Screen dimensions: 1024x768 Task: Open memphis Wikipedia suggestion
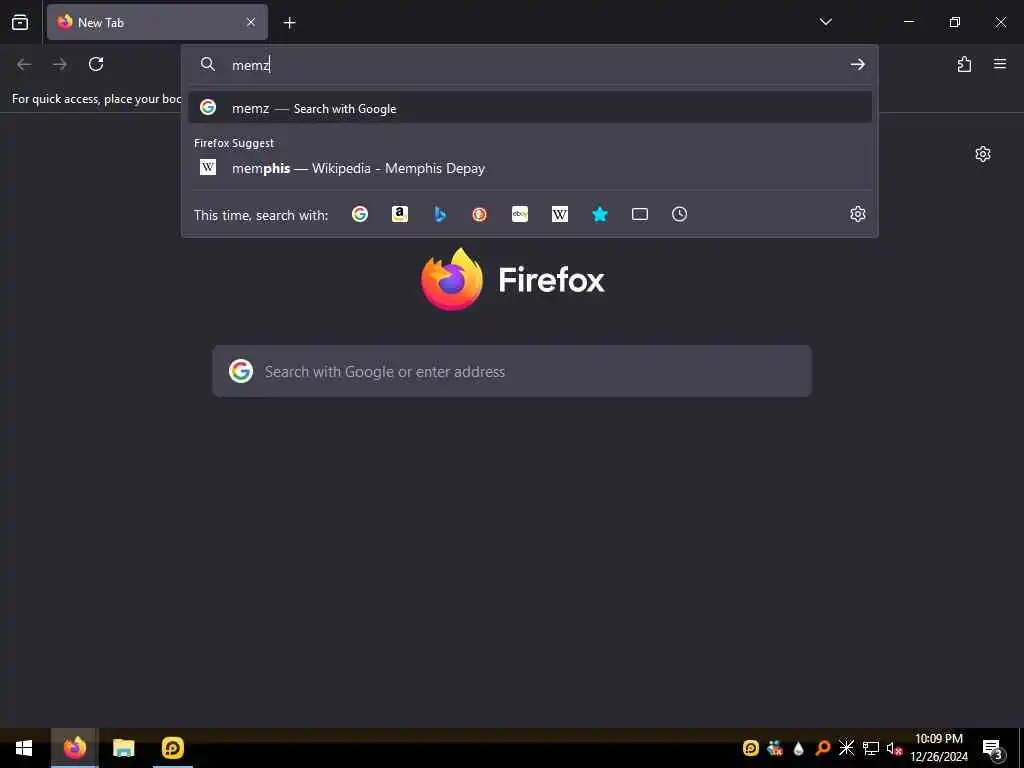(x=530, y=168)
